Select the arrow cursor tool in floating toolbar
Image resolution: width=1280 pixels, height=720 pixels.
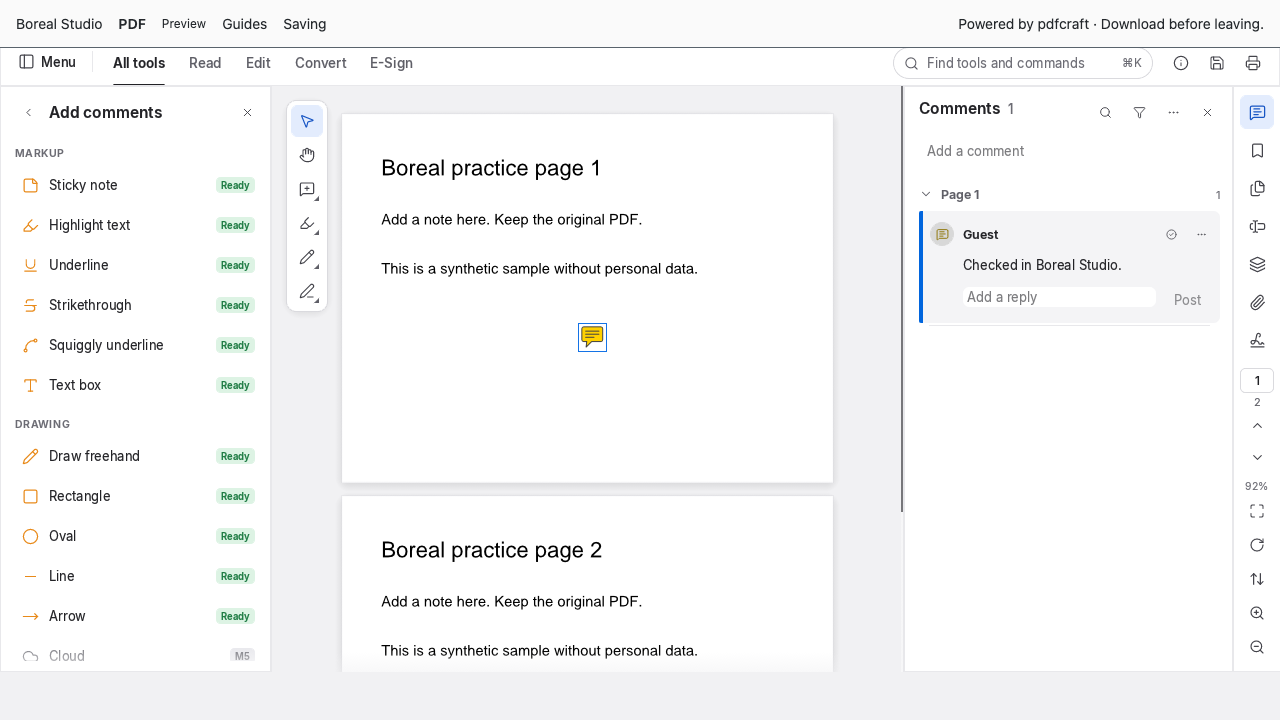click(x=307, y=121)
